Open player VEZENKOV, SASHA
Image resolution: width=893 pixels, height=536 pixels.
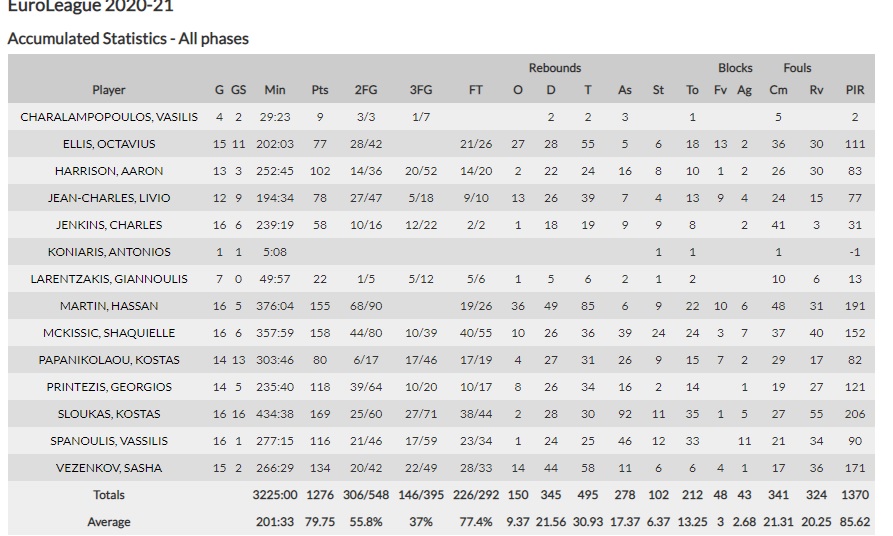coord(109,468)
